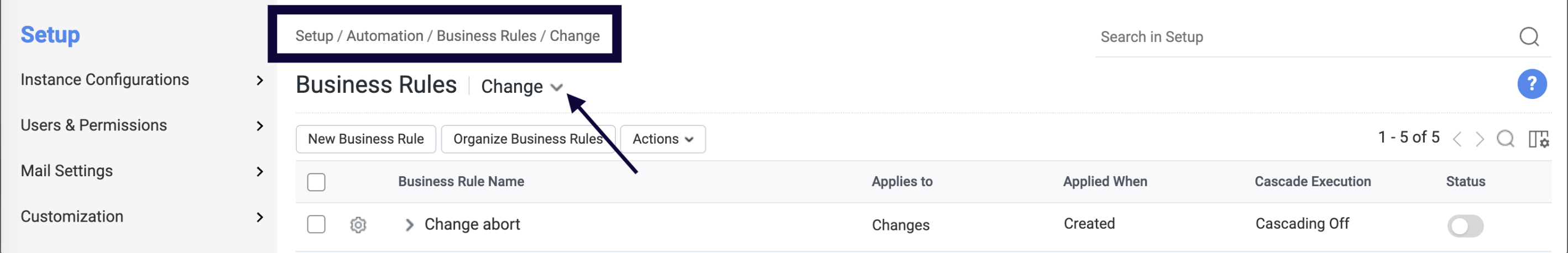Open the Actions dropdown
The image size is (1568, 253).
[x=662, y=139]
